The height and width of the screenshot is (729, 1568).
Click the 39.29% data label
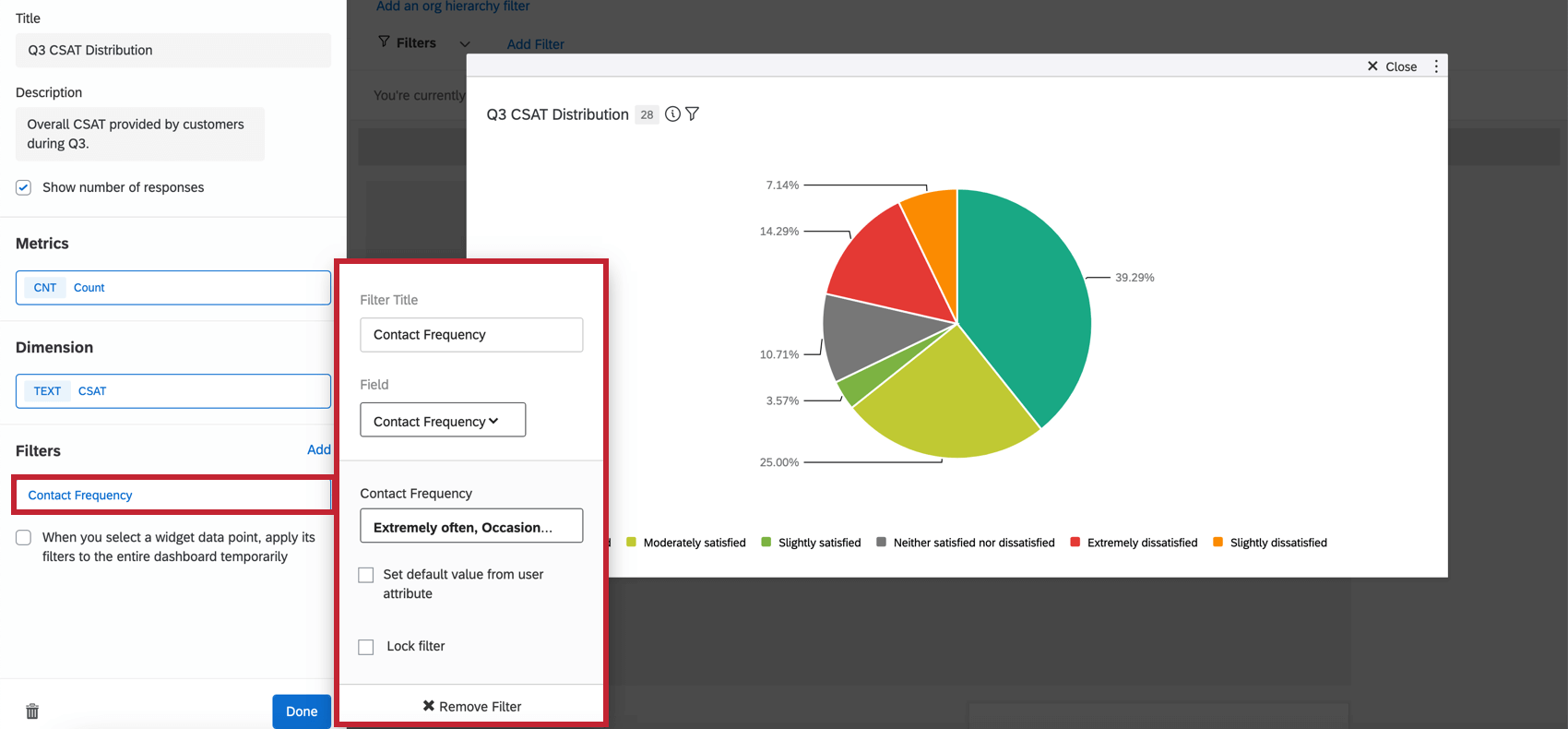point(1134,277)
